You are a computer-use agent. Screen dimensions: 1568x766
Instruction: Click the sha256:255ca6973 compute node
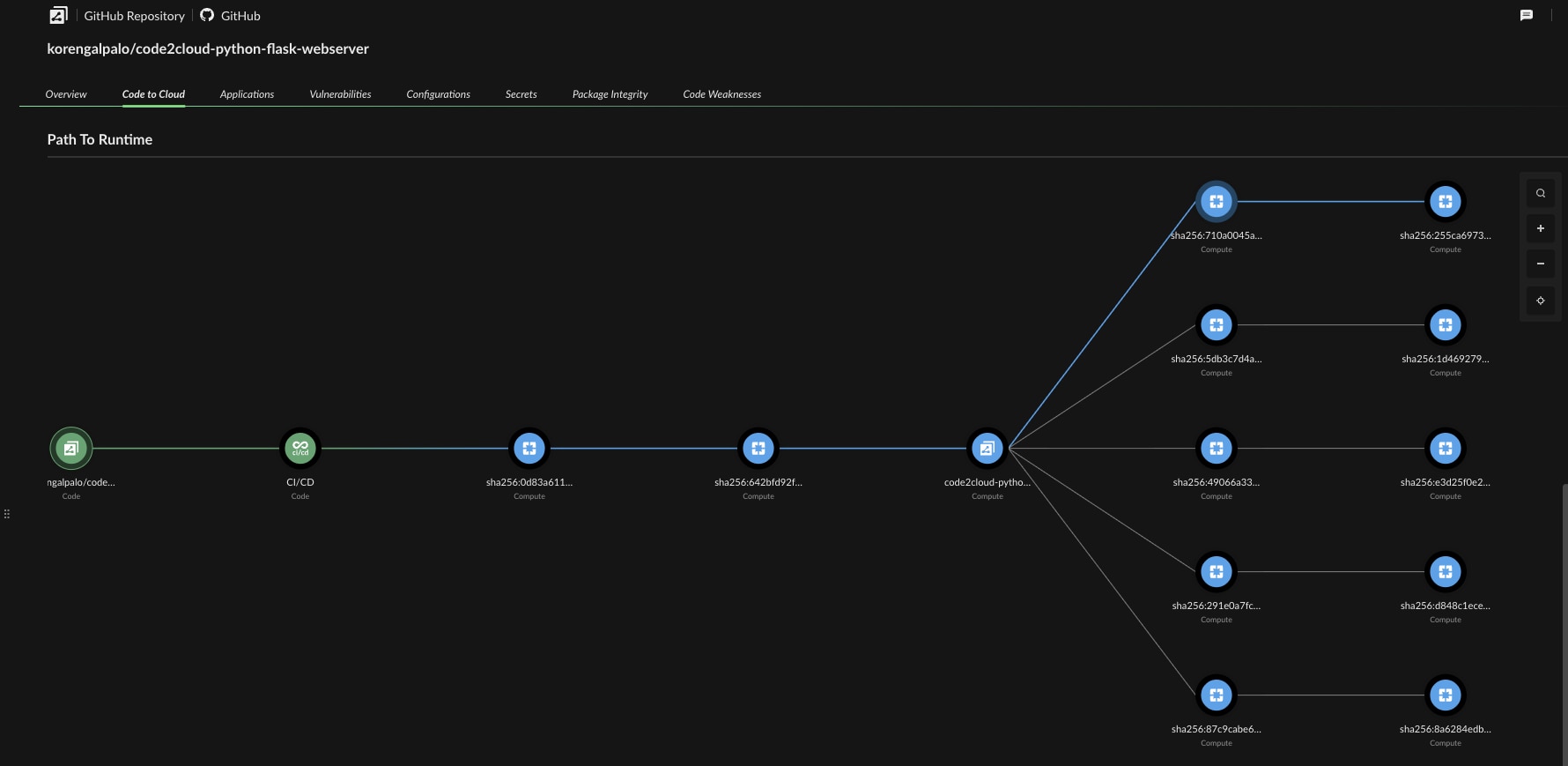[x=1446, y=202]
